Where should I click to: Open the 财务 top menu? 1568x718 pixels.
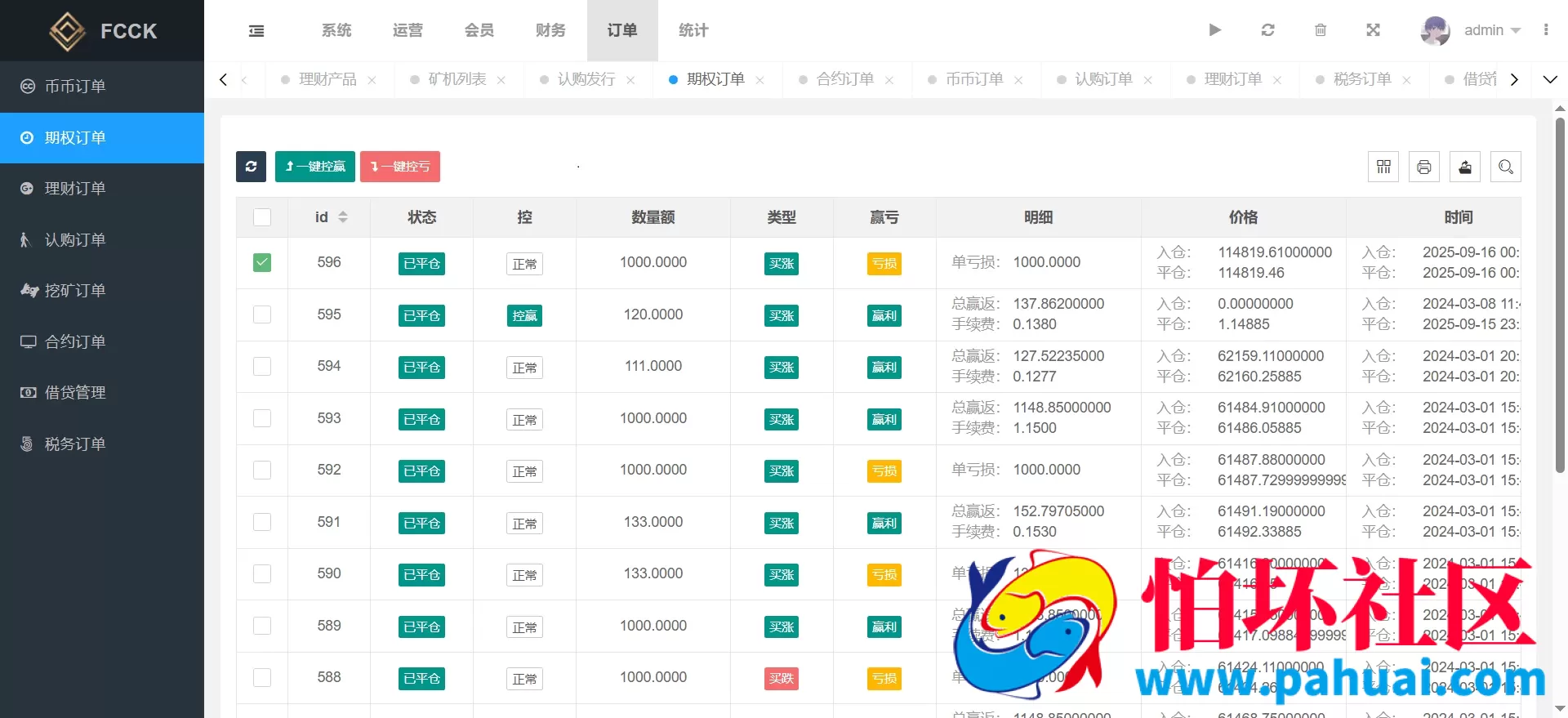pos(550,30)
